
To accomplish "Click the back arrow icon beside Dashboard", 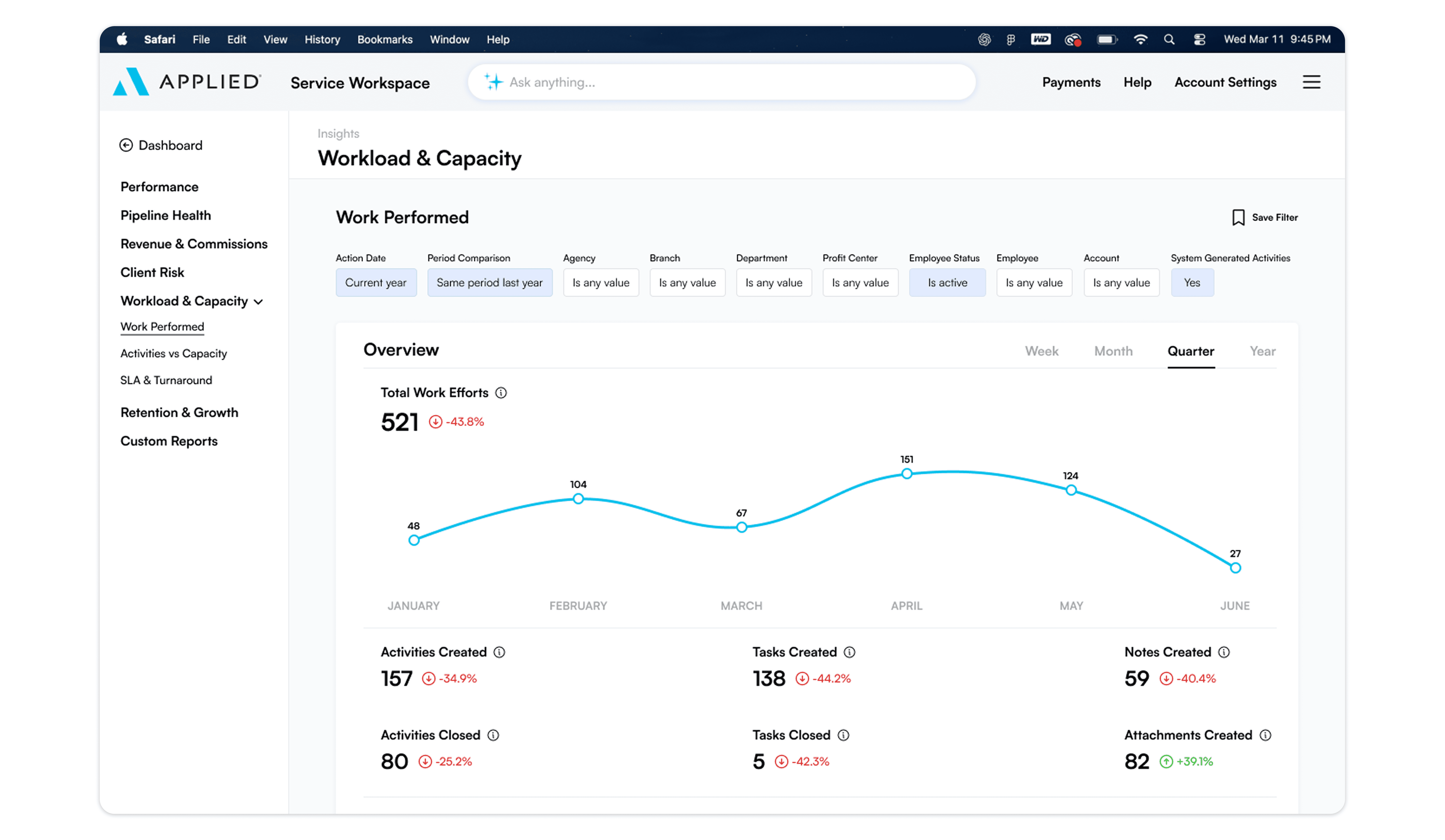I will (x=126, y=145).
